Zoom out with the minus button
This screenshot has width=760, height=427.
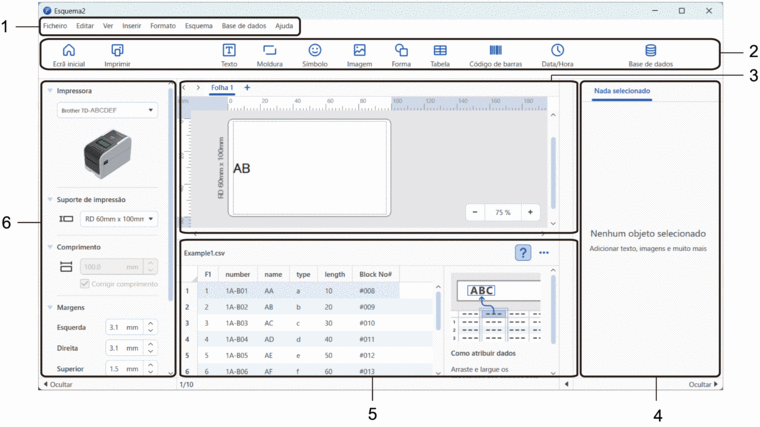[475, 212]
